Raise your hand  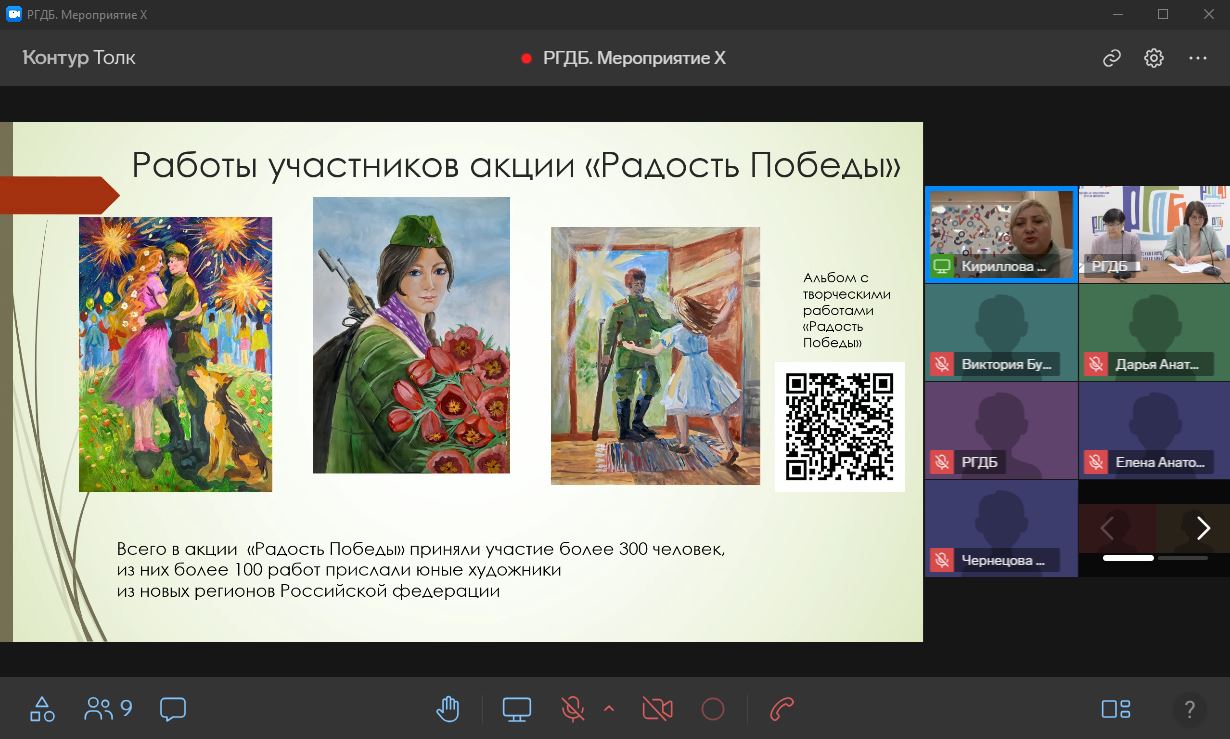click(447, 708)
